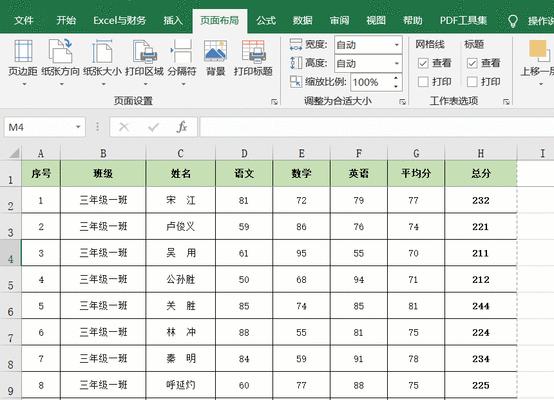Select cell containing 呼延灼
Image resolution: width=554 pixels, height=400 pixels.
pyautogui.click(x=181, y=385)
